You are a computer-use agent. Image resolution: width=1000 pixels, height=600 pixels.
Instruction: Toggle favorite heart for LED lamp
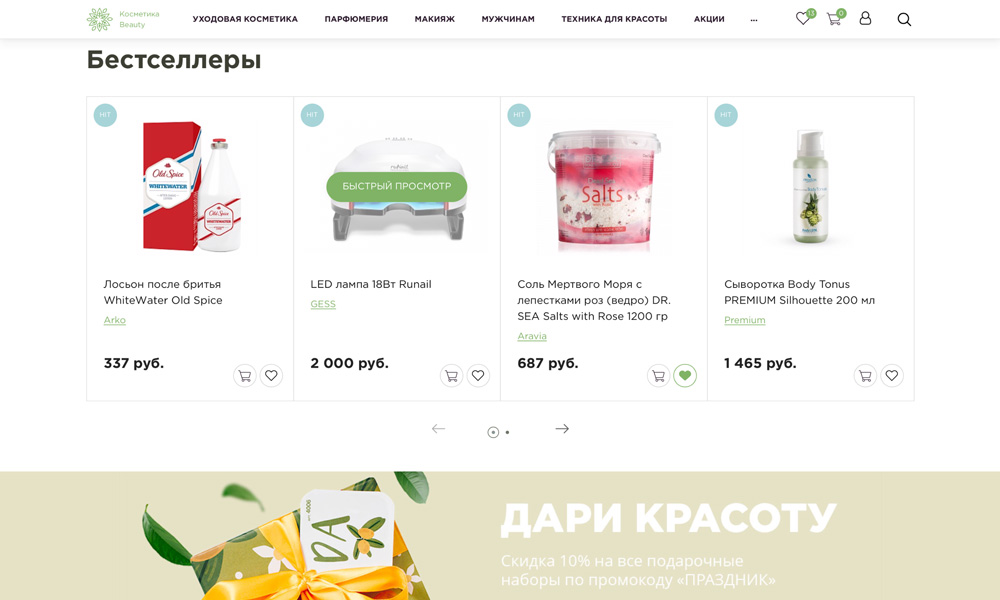click(478, 376)
